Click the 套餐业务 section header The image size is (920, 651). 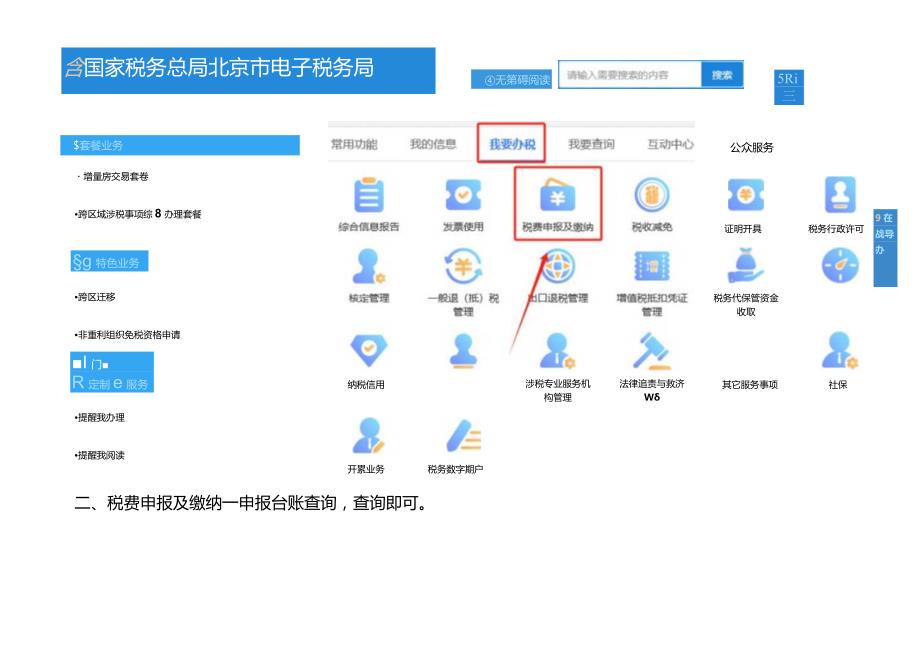(x=180, y=145)
